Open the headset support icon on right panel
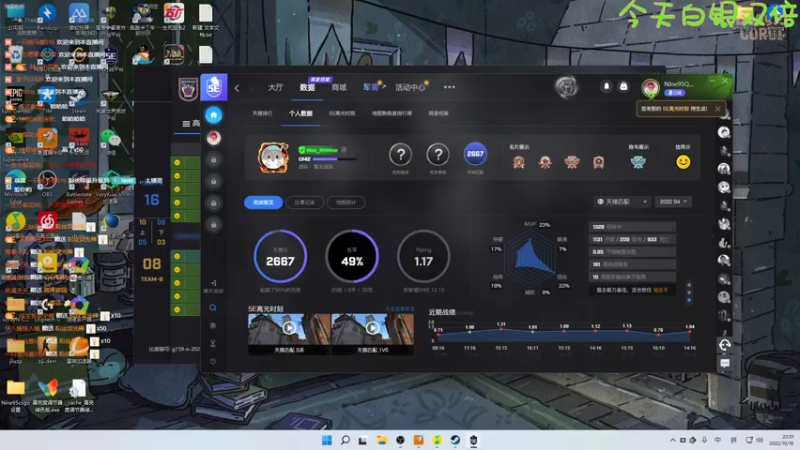The width and height of the screenshot is (800, 450). [x=724, y=345]
